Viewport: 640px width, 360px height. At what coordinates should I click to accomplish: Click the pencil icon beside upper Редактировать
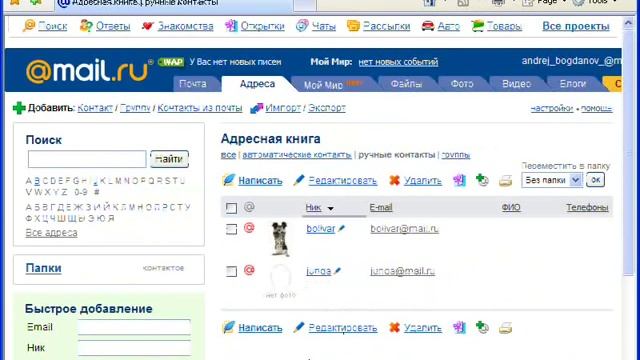(x=299, y=180)
